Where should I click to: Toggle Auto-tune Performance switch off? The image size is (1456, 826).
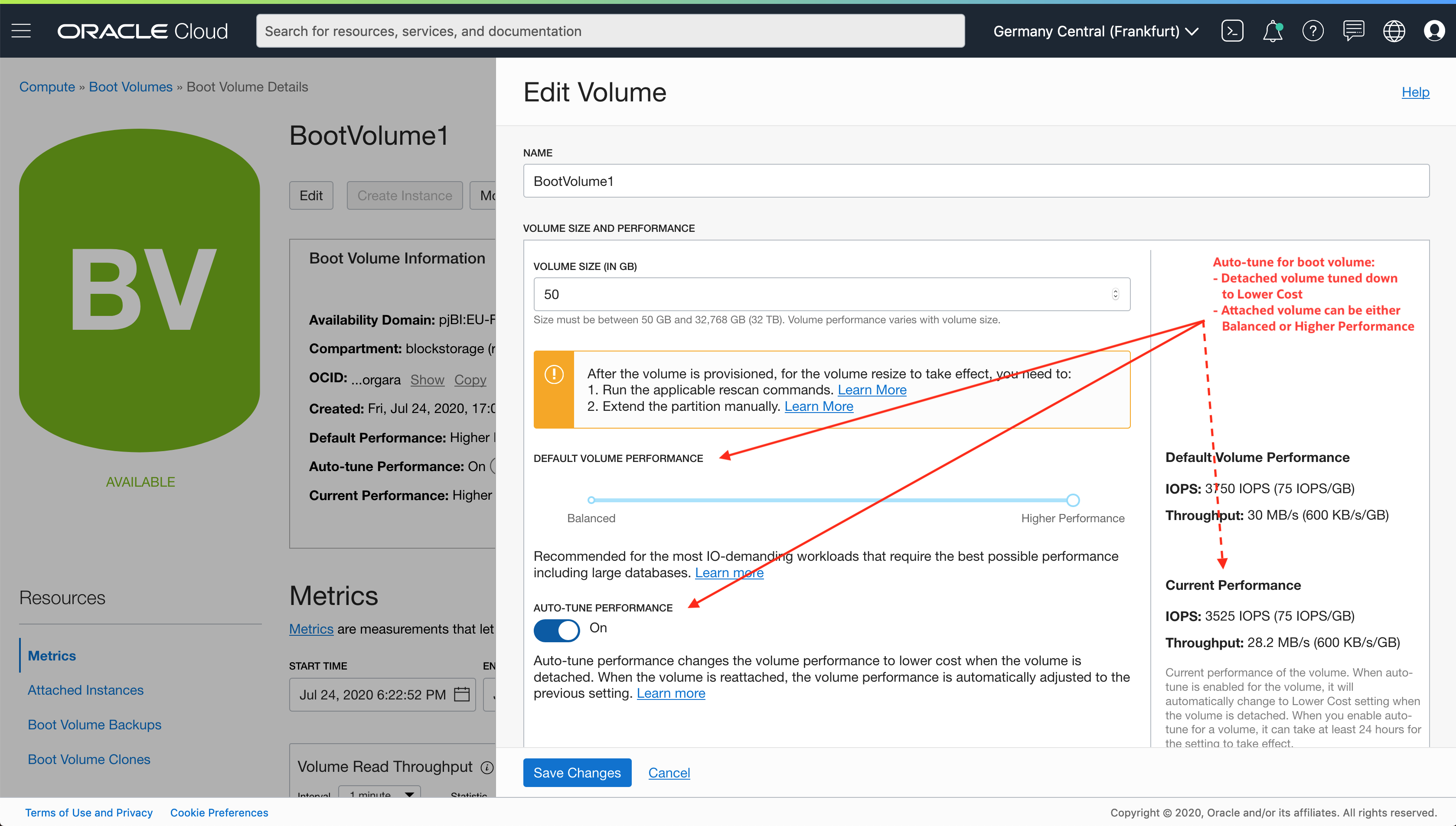pyautogui.click(x=556, y=630)
